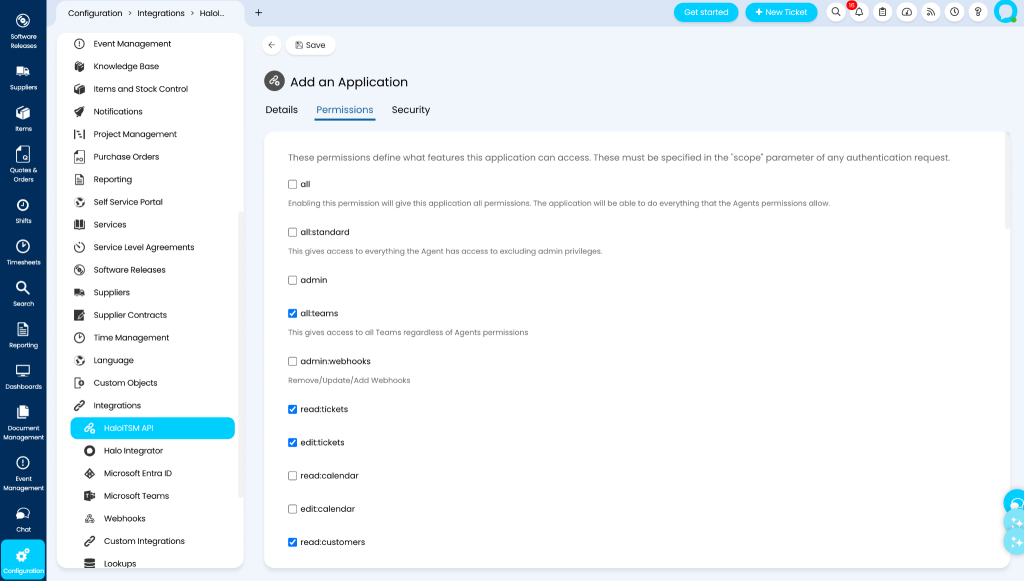The height and width of the screenshot is (581, 1024).
Task: Uncheck the all:teams permission
Action: point(293,313)
